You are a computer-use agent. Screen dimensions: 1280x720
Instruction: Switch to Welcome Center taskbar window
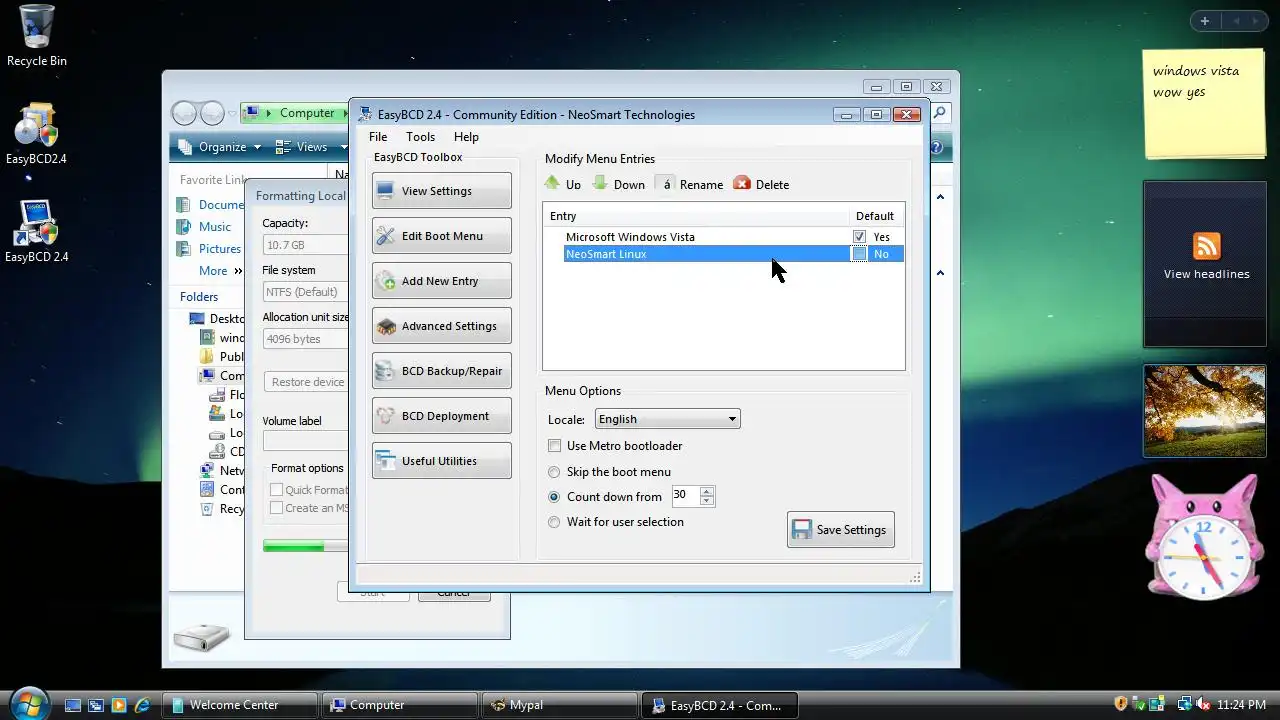click(240, 705)
